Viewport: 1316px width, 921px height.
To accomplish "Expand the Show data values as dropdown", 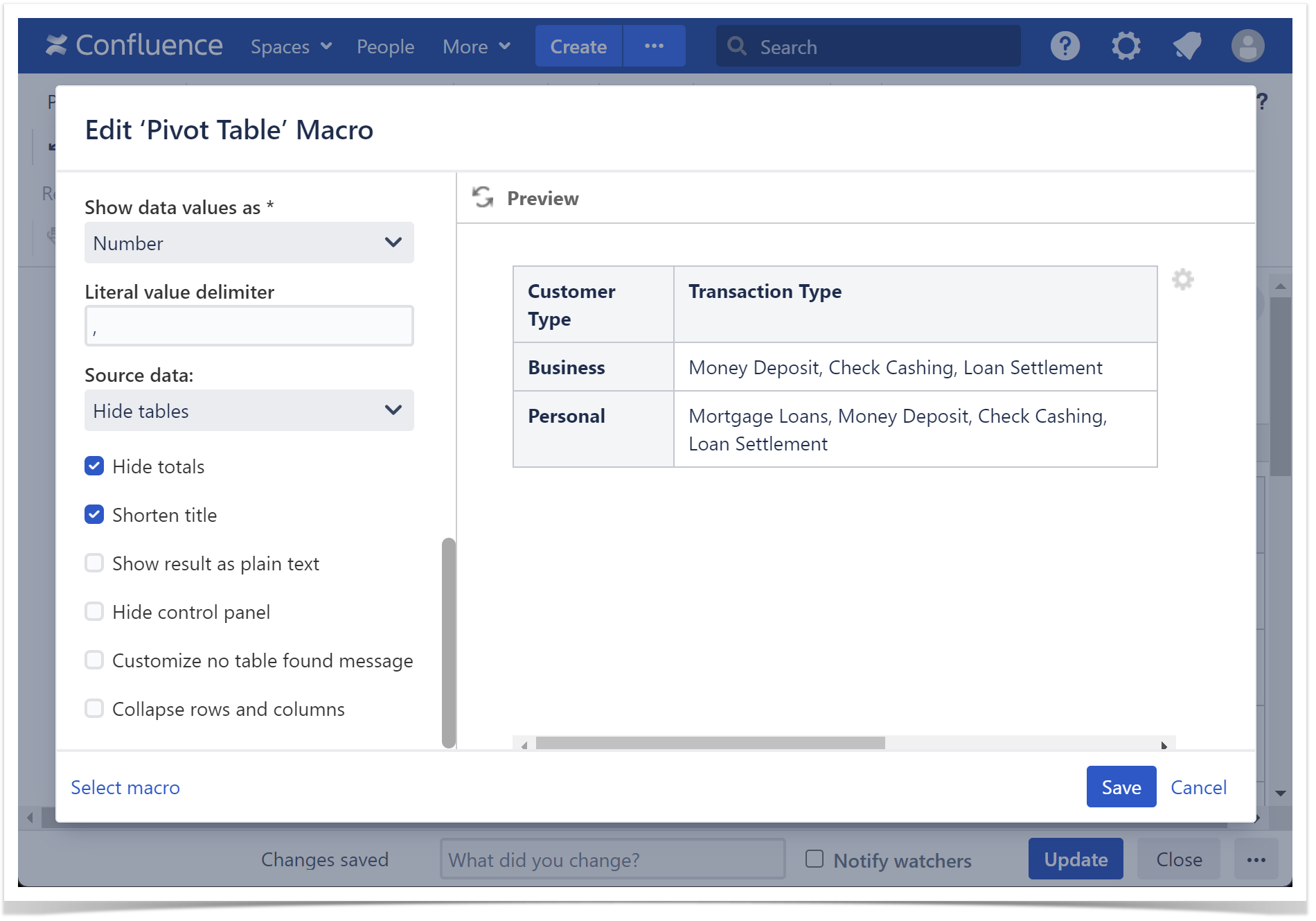I will click(x=249, y=243).
